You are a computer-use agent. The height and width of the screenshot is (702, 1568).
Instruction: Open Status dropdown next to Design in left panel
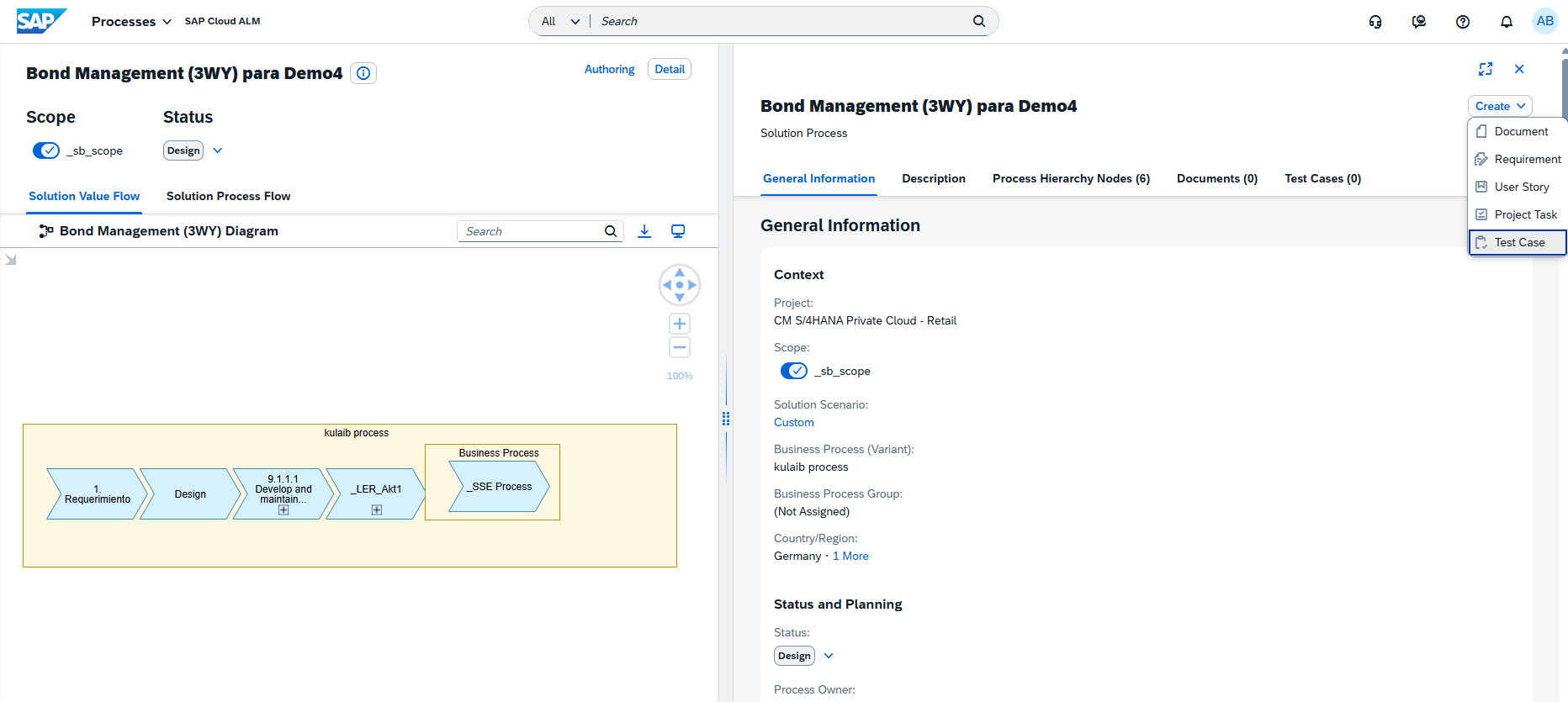pyautogui.click(x=218, y=150)
